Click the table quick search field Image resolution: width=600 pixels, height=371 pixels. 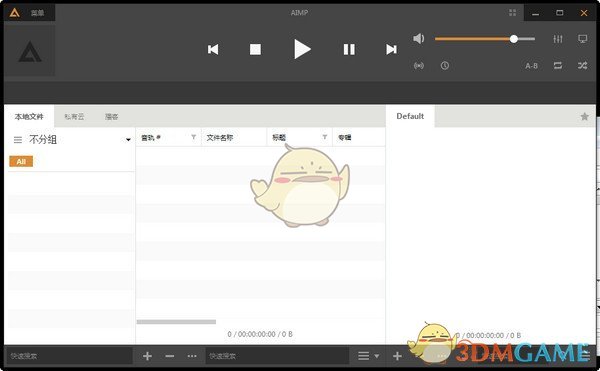coord(277,356)
